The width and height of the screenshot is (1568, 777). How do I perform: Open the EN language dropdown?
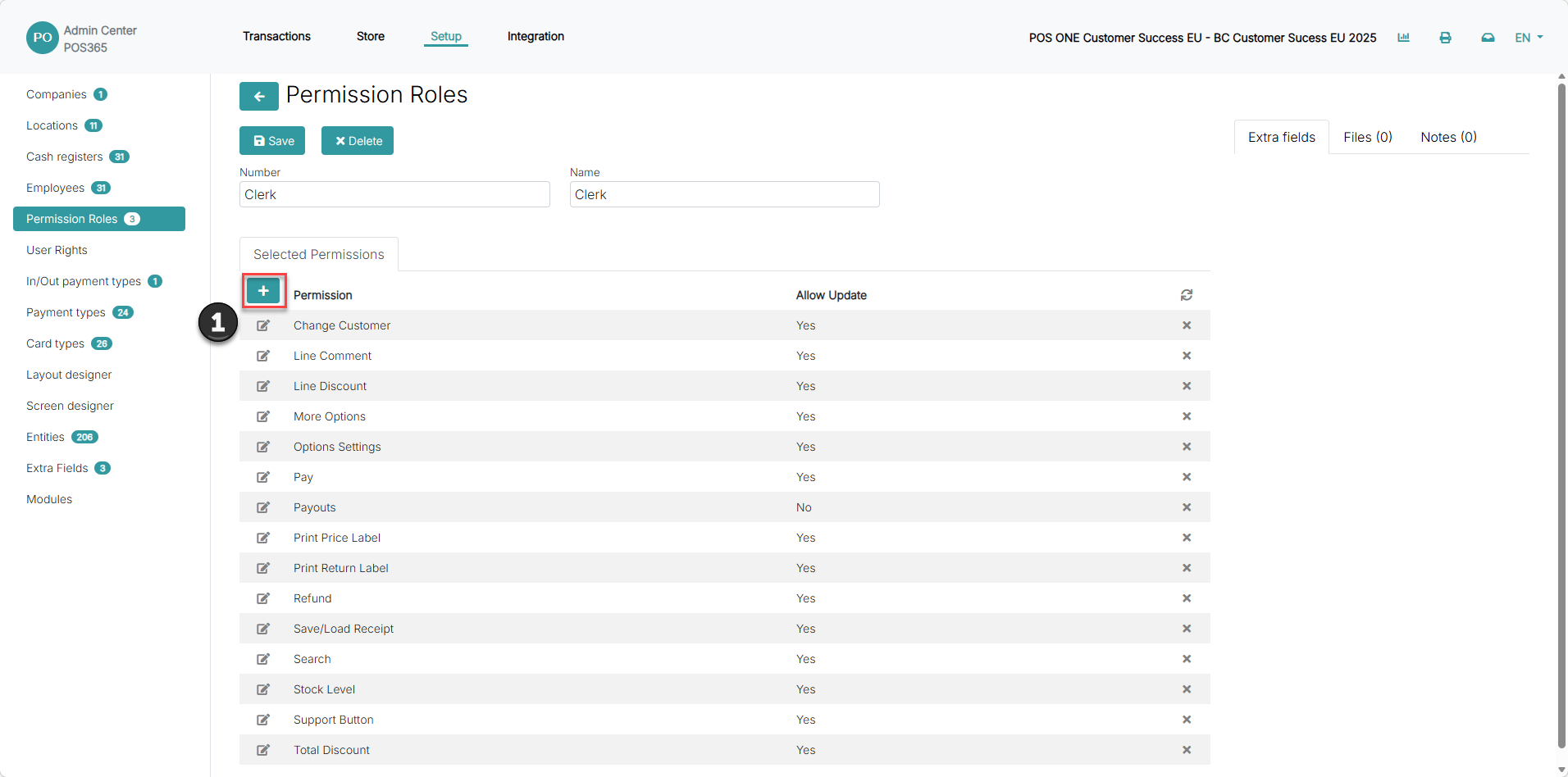pos(1529,38)
